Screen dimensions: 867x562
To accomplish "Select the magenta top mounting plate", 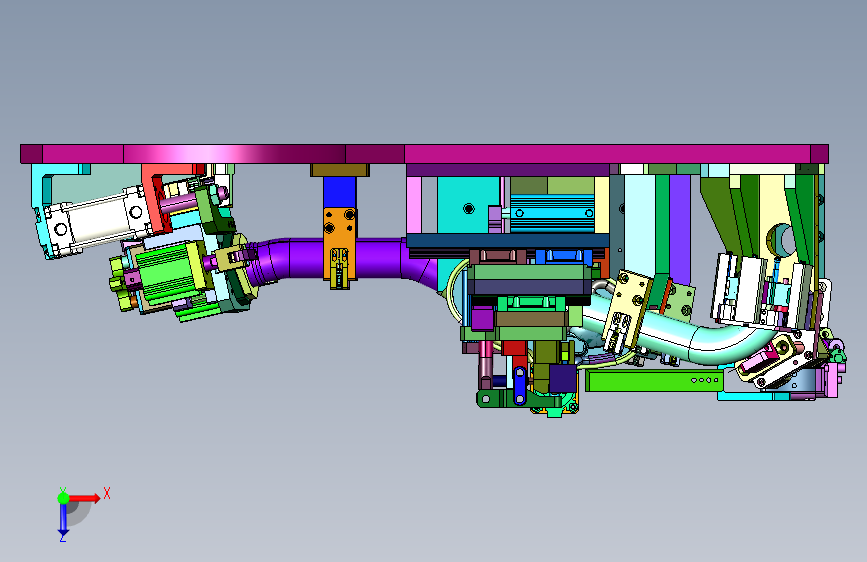I will pyautogui.click(x=424, y=154).
